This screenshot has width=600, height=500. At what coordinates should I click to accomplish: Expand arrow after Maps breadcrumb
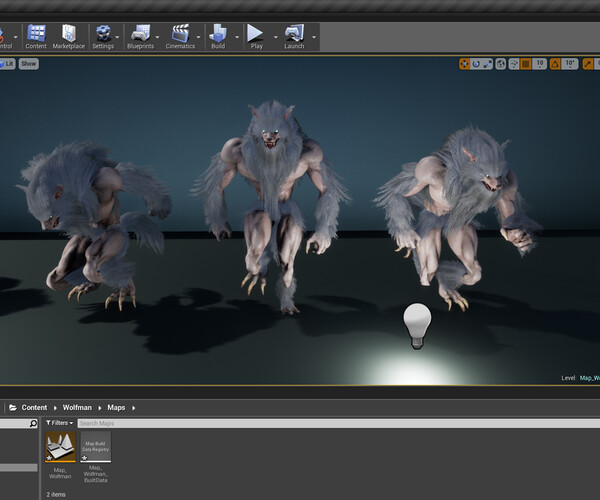click(133, 408)
